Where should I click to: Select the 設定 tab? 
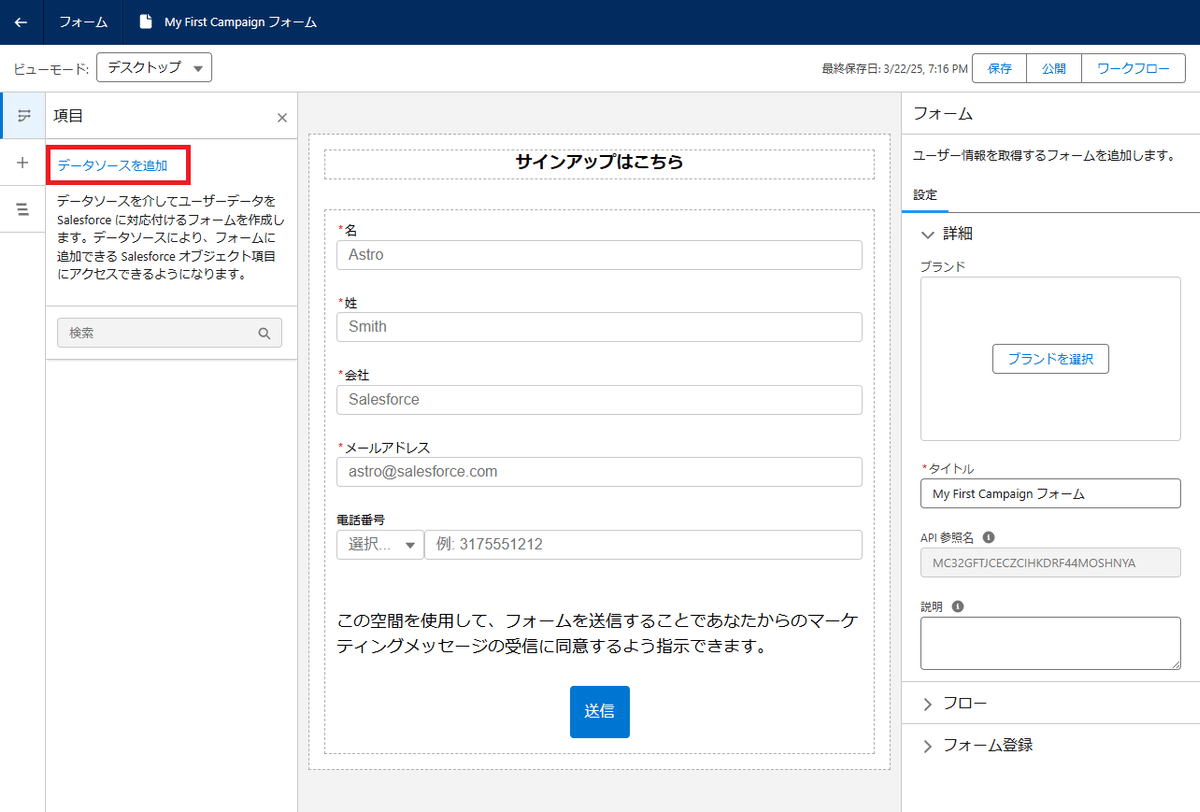tap(926, 195)
